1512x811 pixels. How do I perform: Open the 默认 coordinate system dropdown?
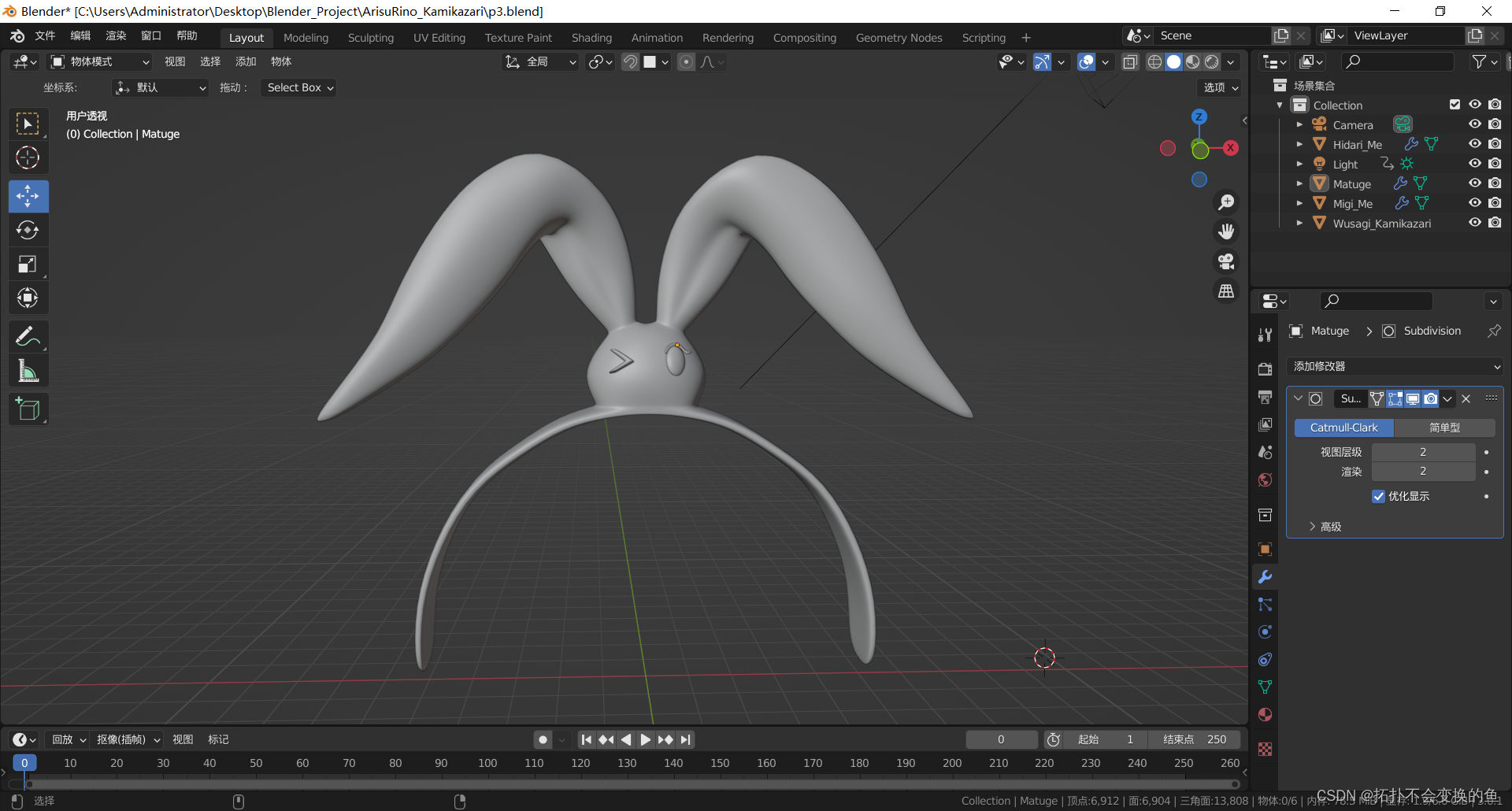click(x=161, y=87)
